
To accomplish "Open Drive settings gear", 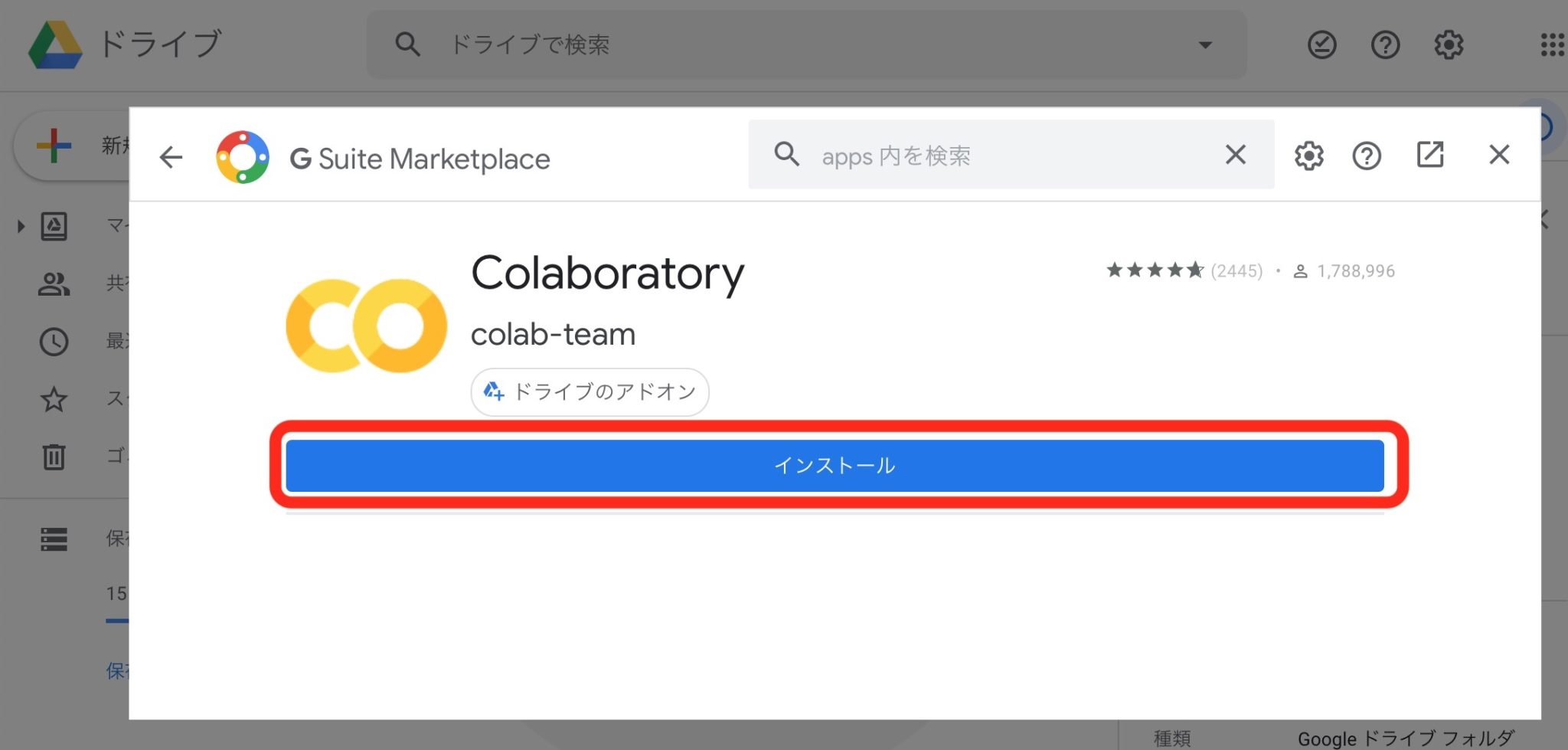I will 1449,44.
